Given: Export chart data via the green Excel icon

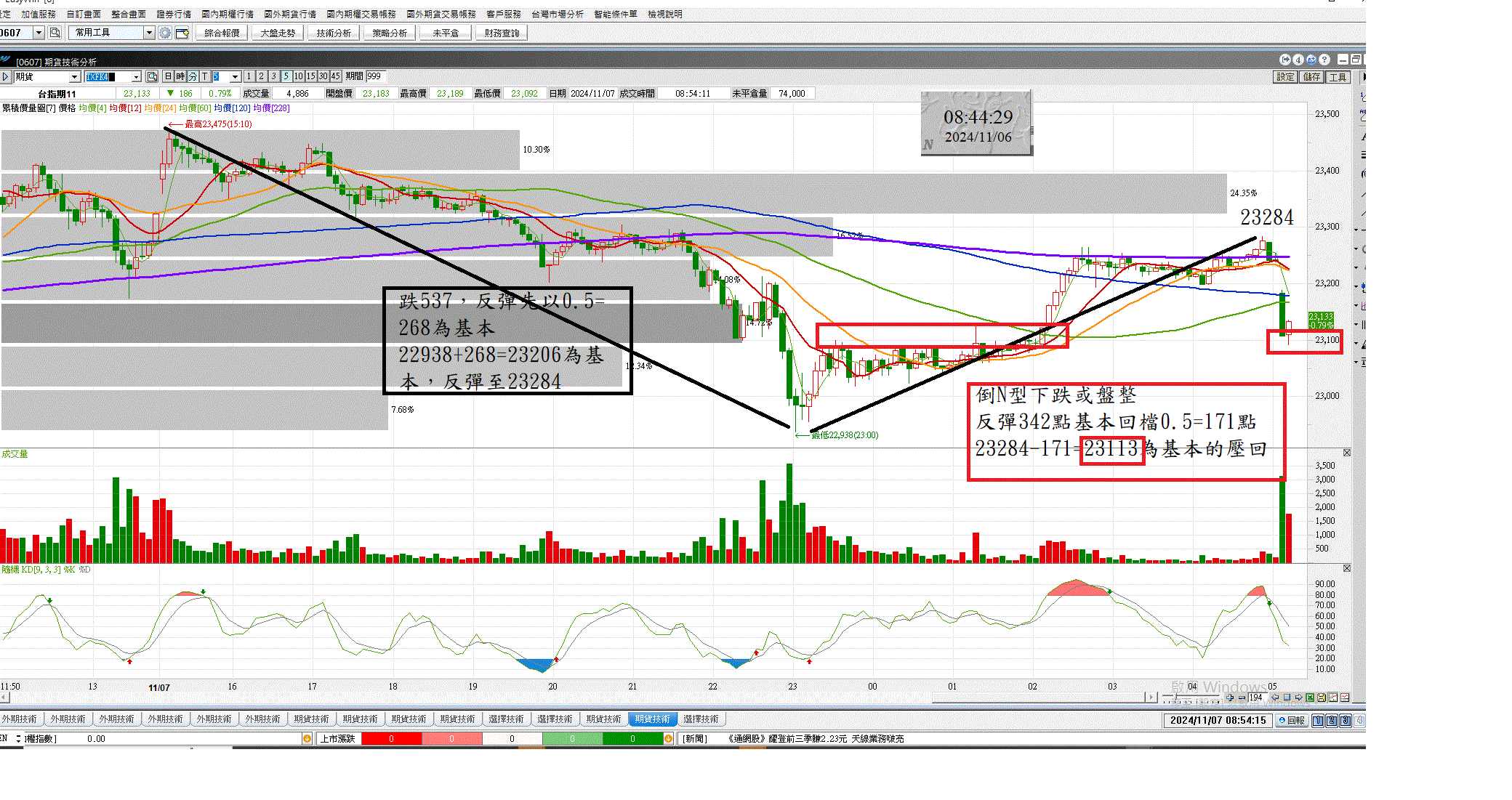Looking at the screenshot, I should click(x=1310, y=698).
